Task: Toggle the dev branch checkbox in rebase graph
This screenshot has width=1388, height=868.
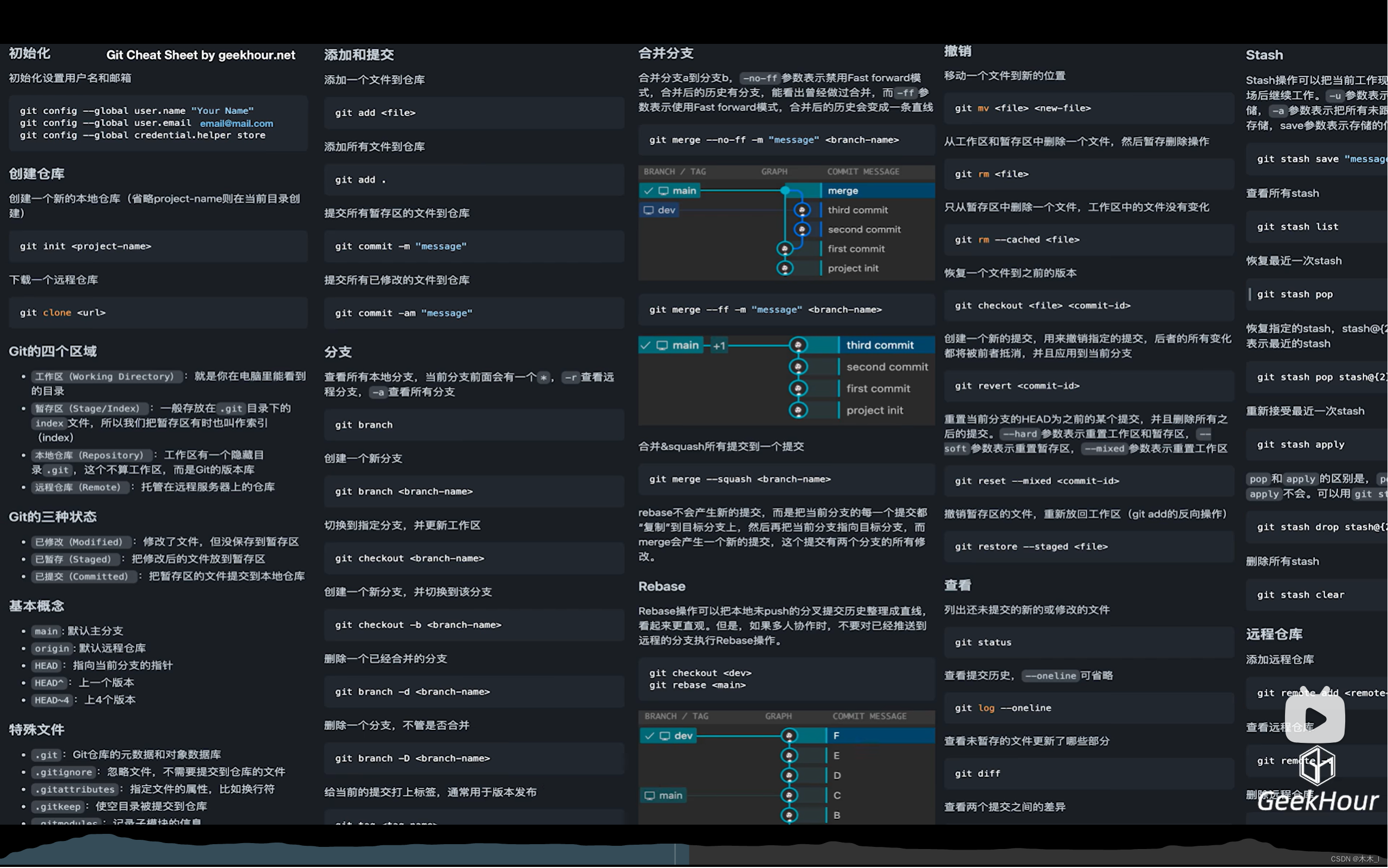Action: [x=651, y=736]
